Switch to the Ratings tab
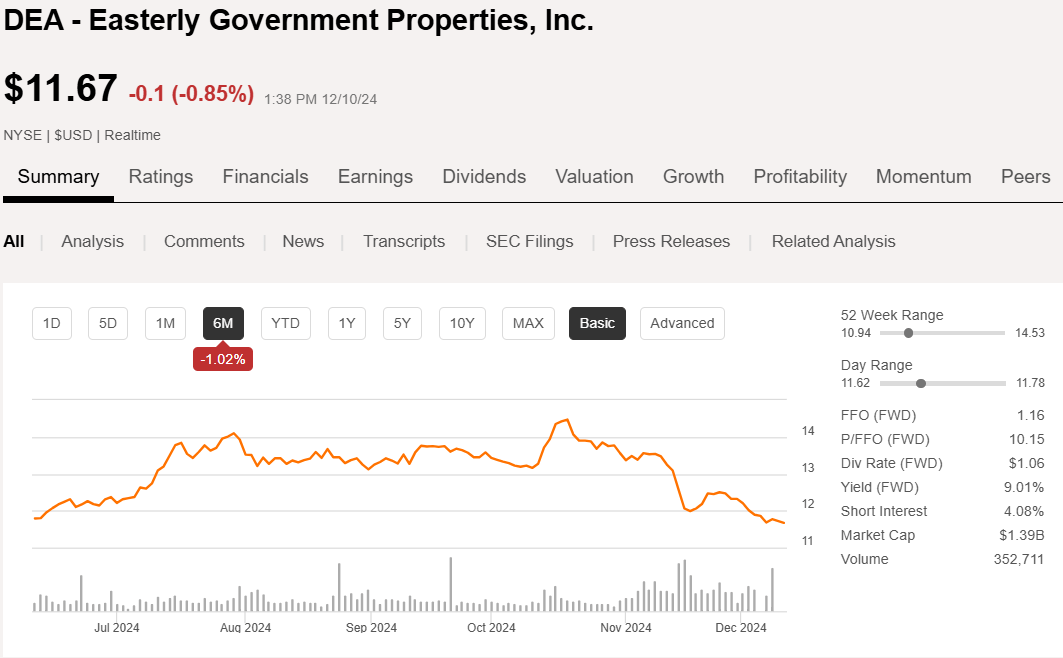This screenshot has width=1063, height=658. click(160, 177)
